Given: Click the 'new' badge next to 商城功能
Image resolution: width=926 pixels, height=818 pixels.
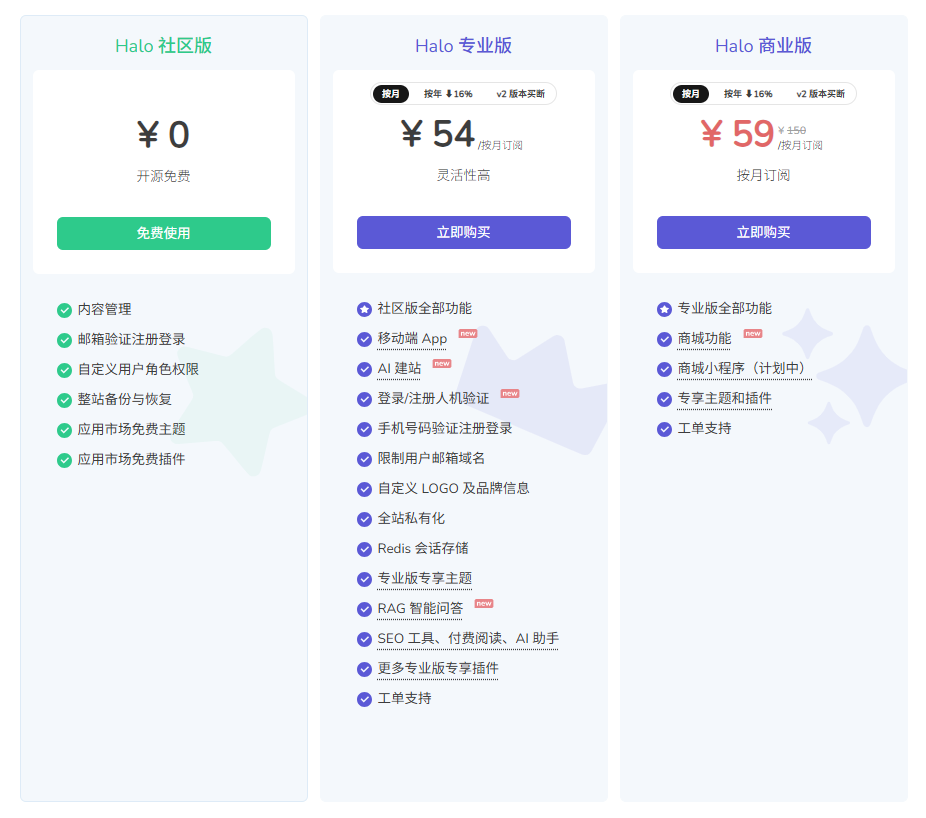Looking at the screenshot, I should click(752, 334).
